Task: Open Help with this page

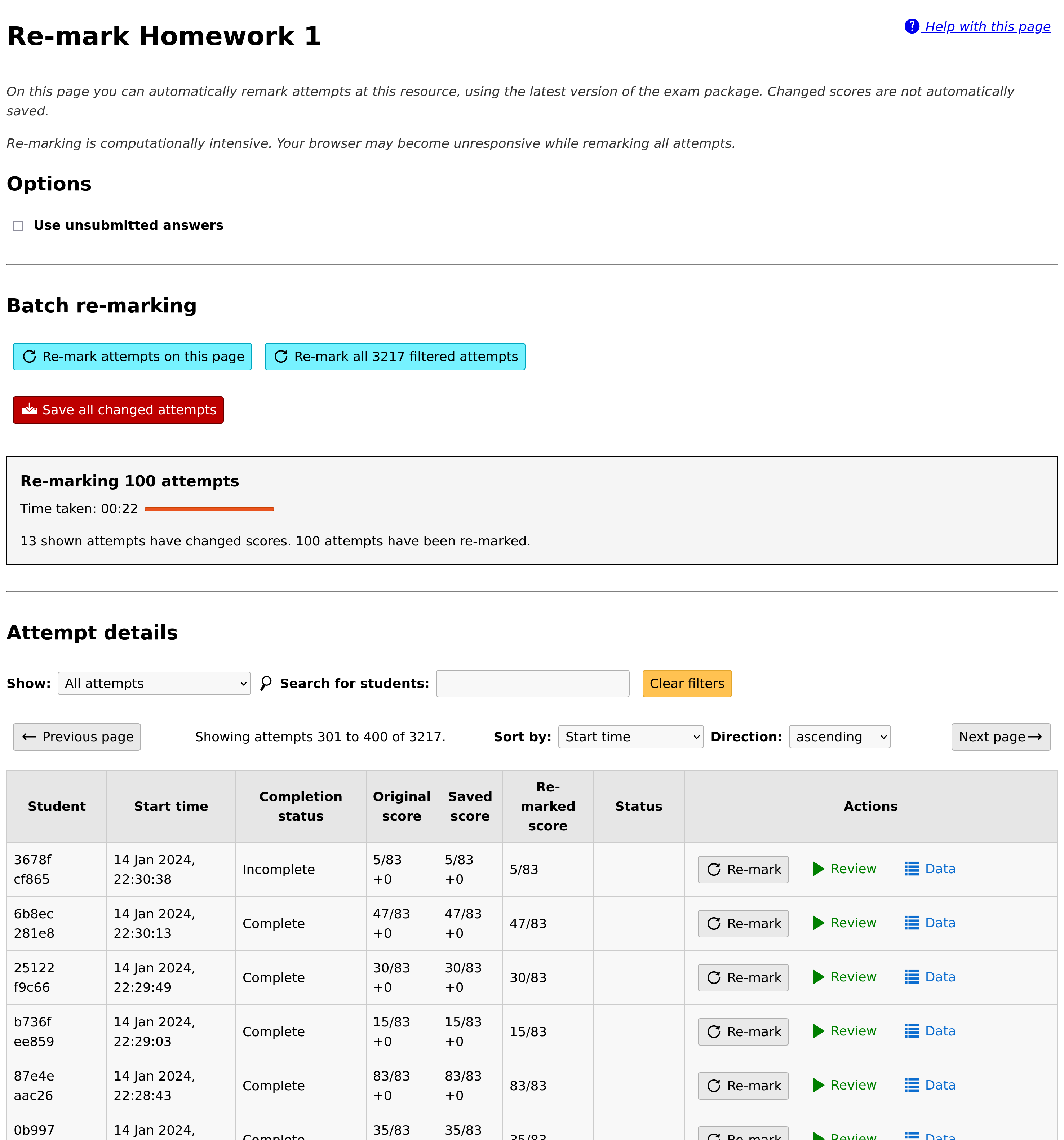Action: tap(987, 26)
